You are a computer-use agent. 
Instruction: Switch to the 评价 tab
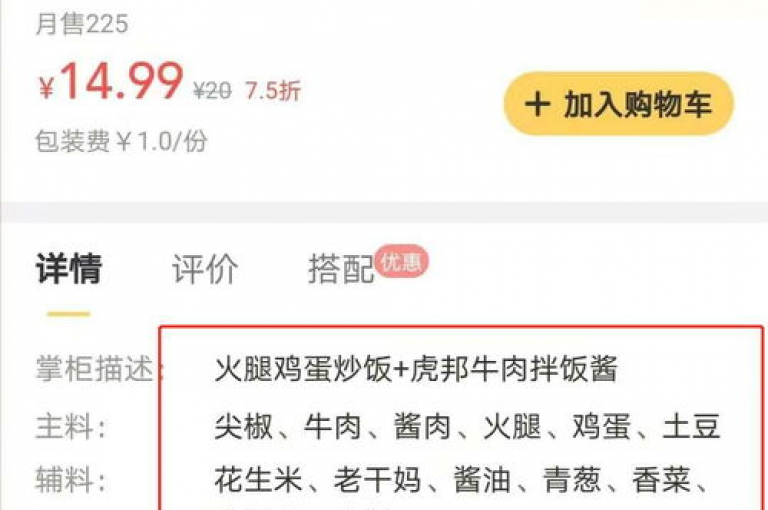[x=205, y=268]
